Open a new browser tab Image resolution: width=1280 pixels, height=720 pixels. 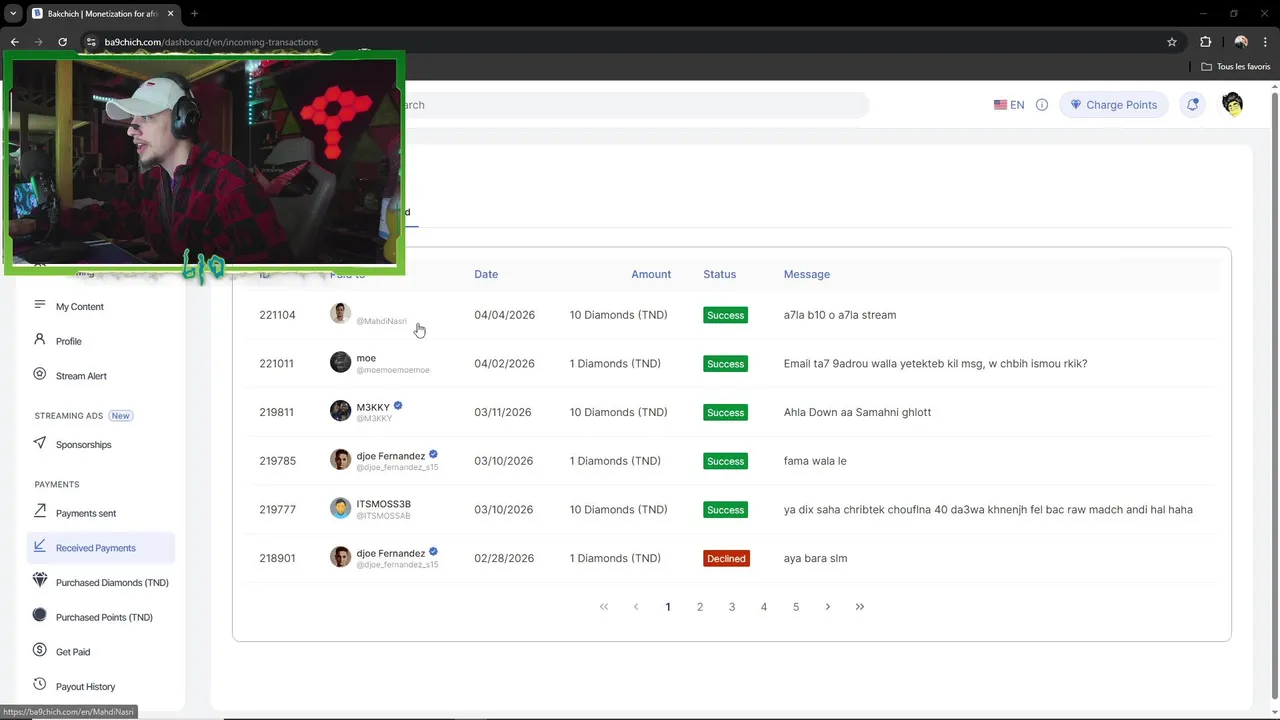pyautogui.click(x=194, y=13)
